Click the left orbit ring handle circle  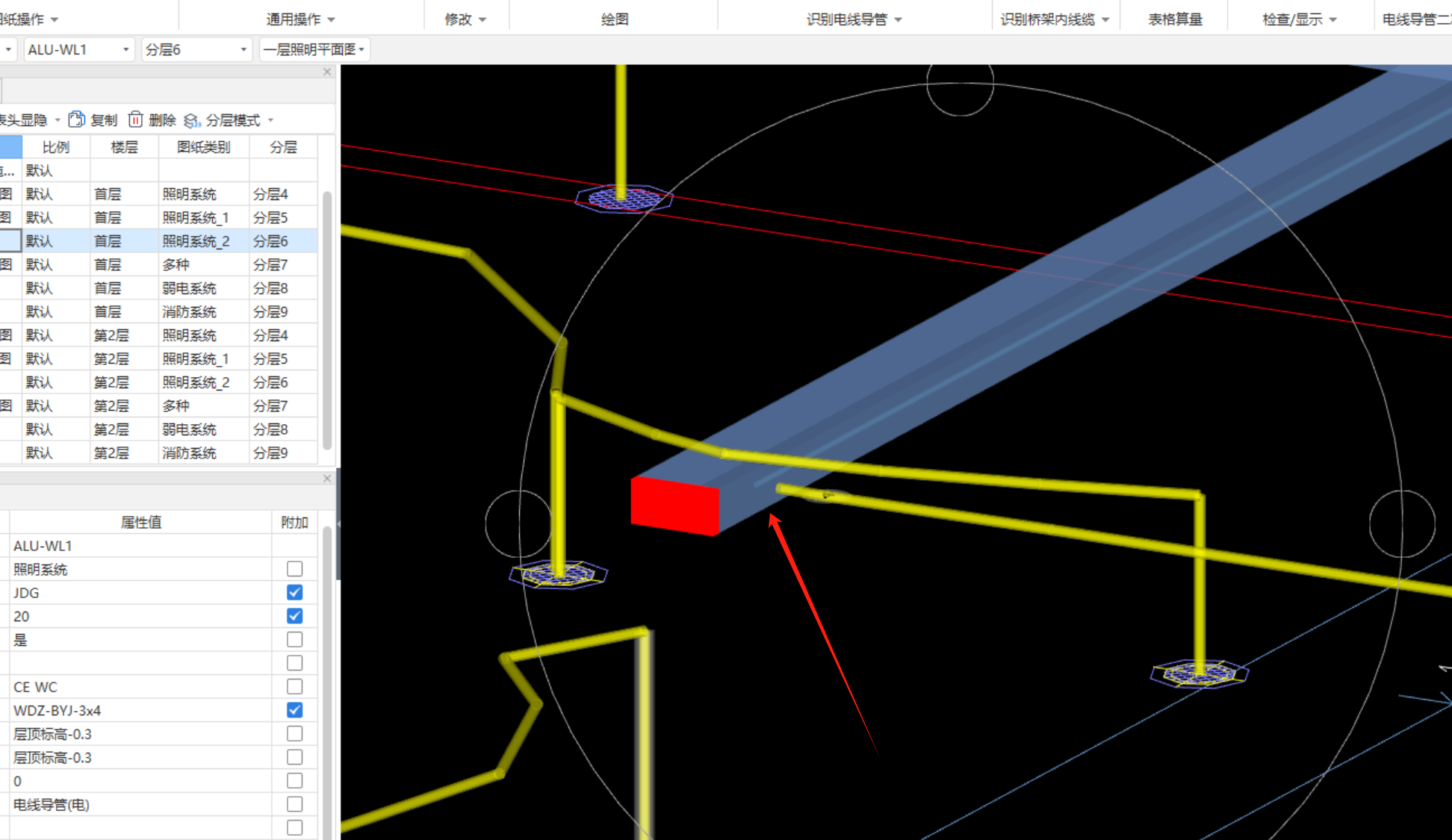click(x=518, y=523)
